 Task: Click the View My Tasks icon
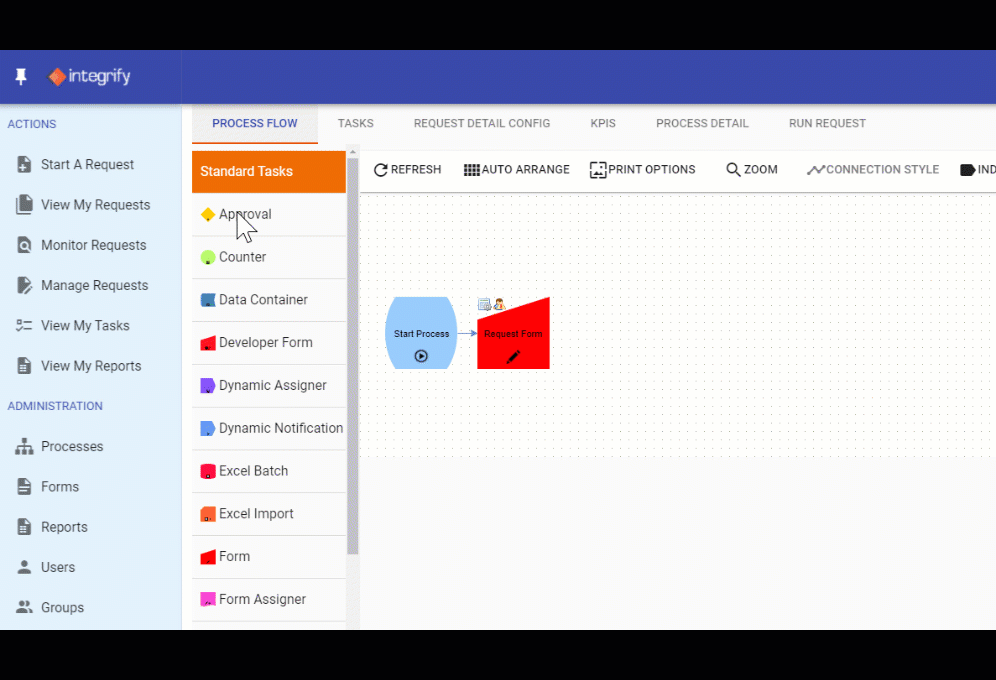click(x=24, y=326)
